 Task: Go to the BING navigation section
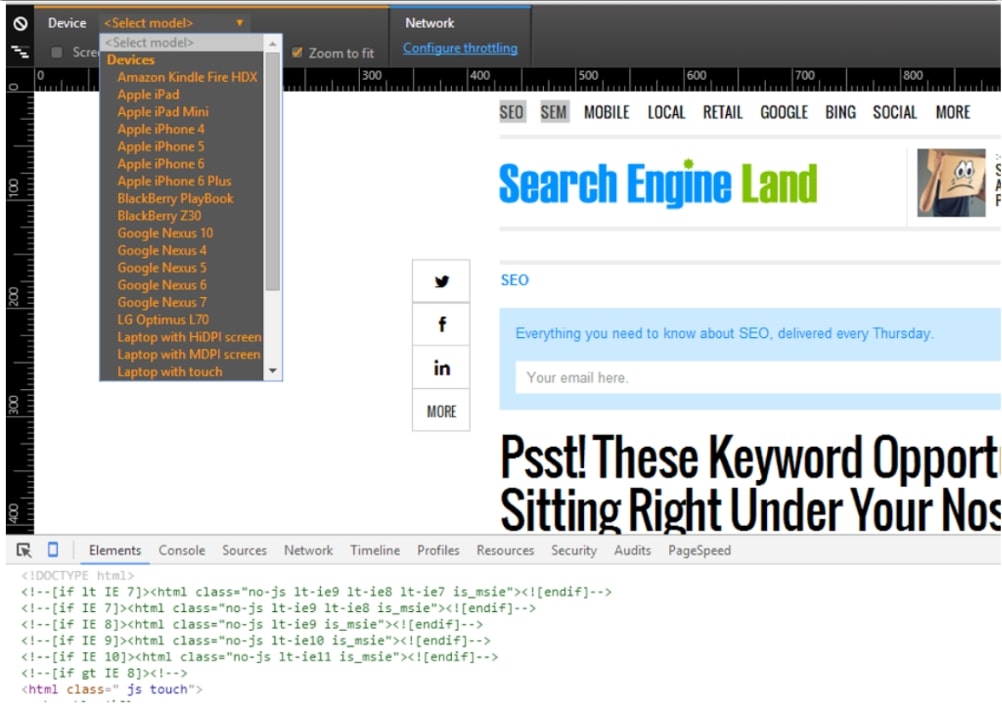[x=840, y=113]
